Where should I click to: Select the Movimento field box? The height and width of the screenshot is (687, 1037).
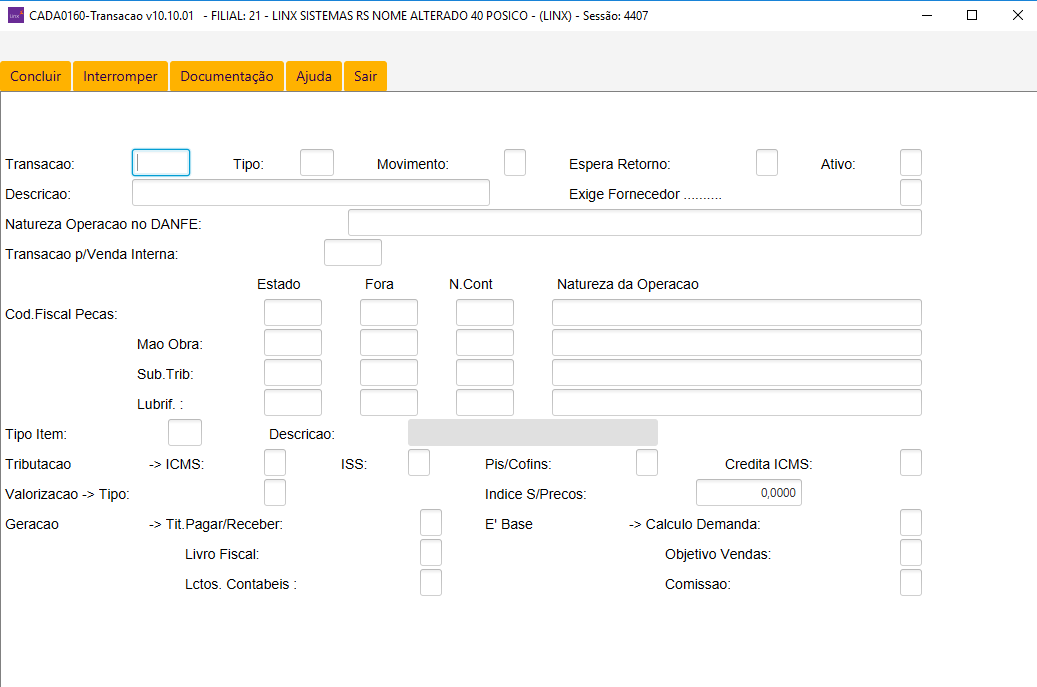515,163
